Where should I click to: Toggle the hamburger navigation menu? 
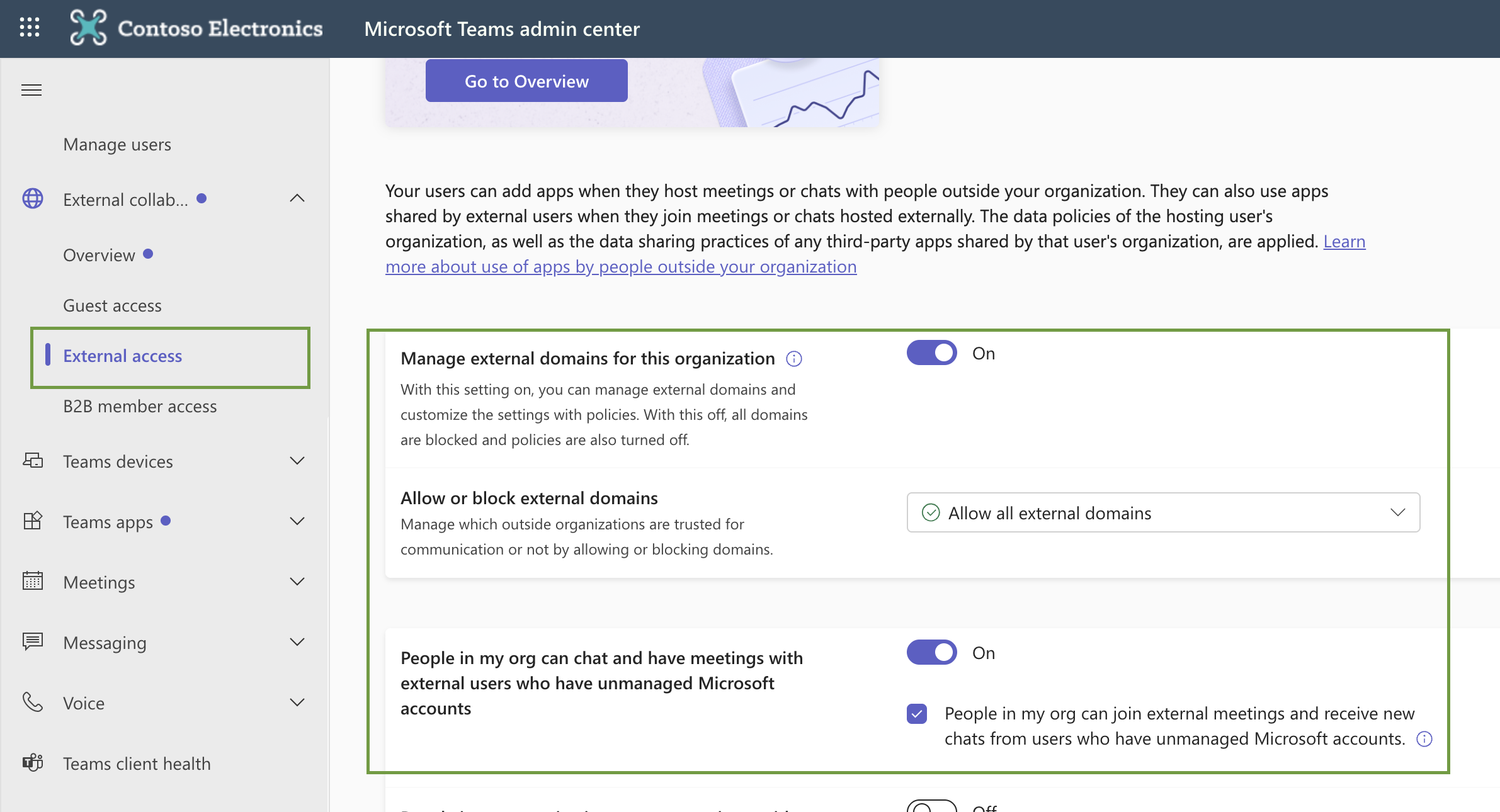click(x=31, y=90)
